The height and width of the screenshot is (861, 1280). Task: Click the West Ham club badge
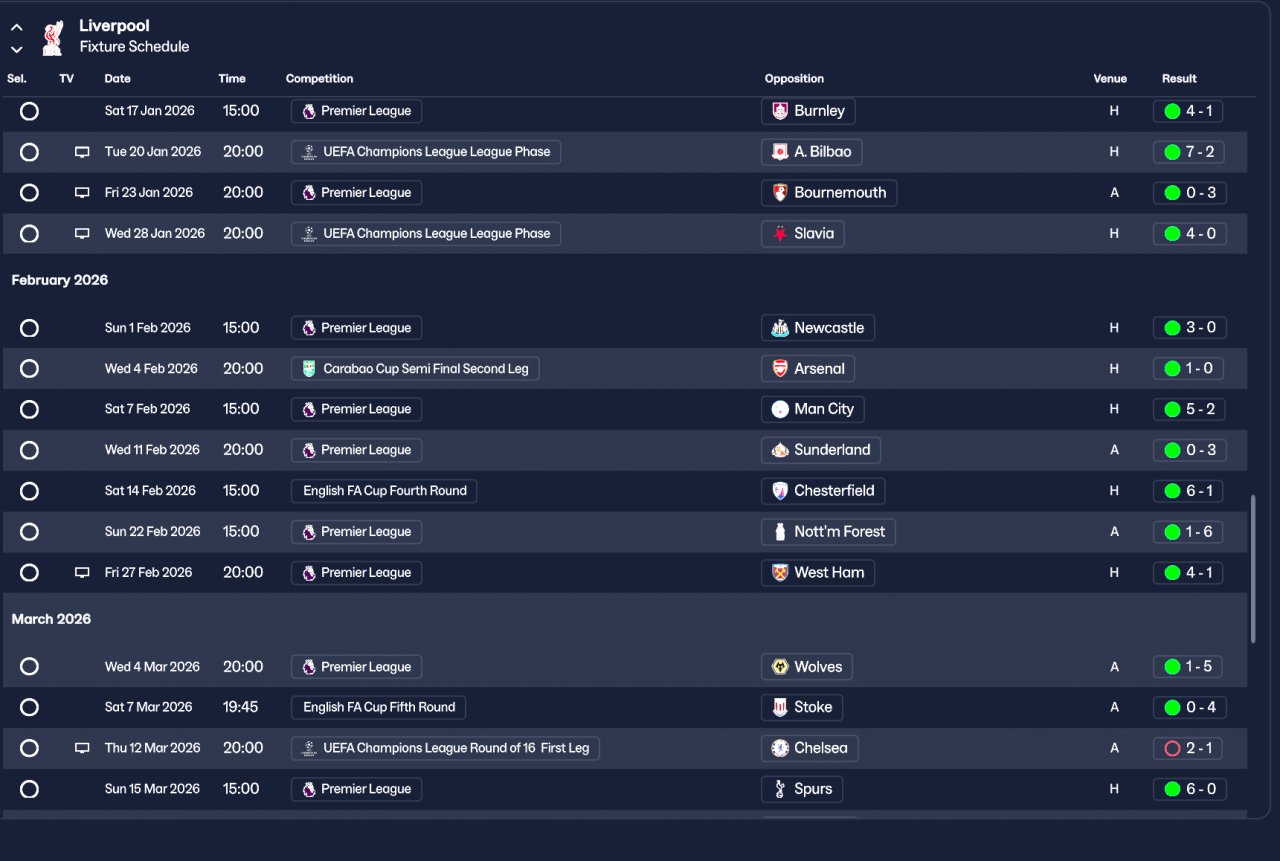(x=780, y=573)
